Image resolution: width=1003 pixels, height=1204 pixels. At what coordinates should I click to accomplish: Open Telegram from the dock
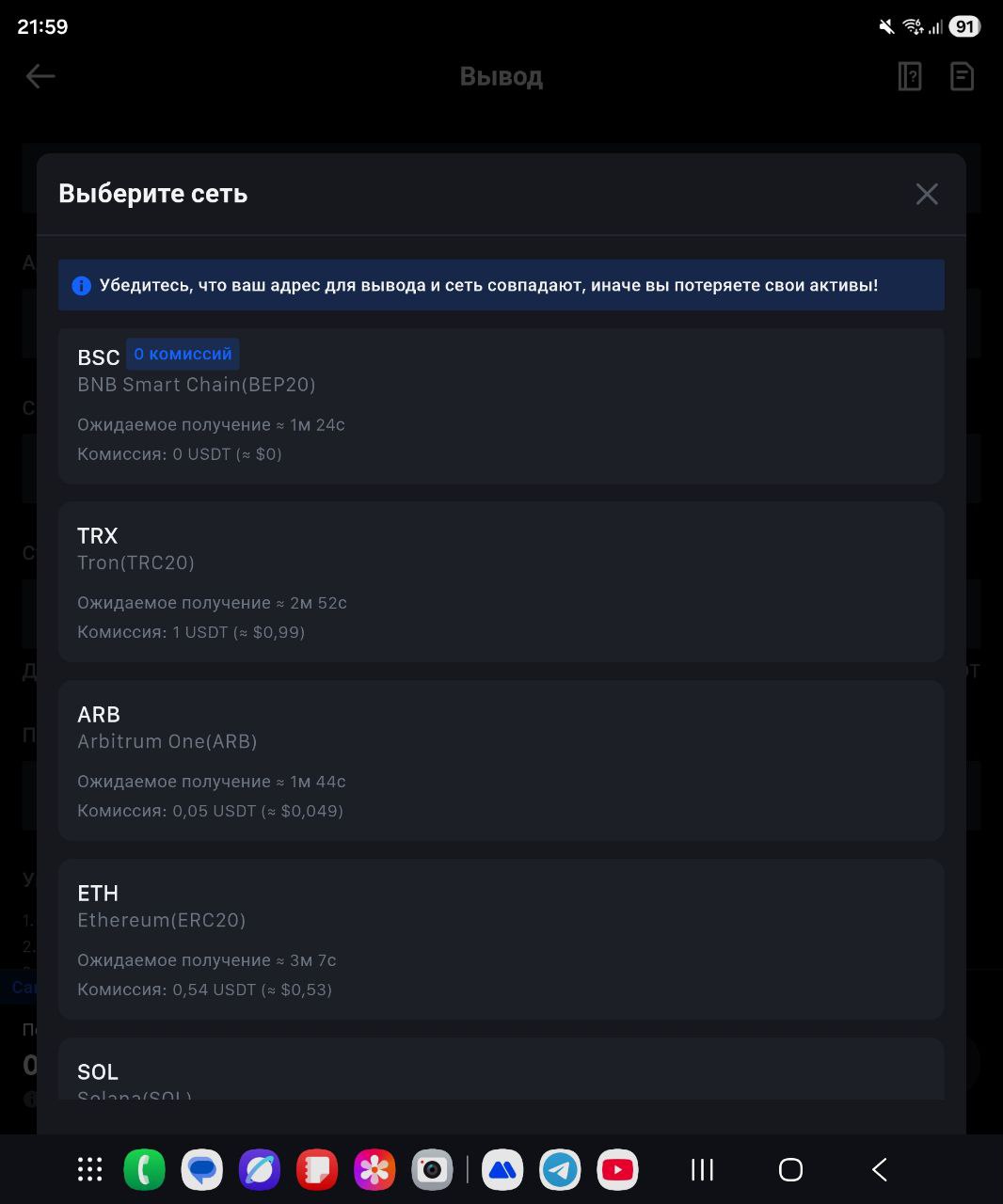(560, 1170)
